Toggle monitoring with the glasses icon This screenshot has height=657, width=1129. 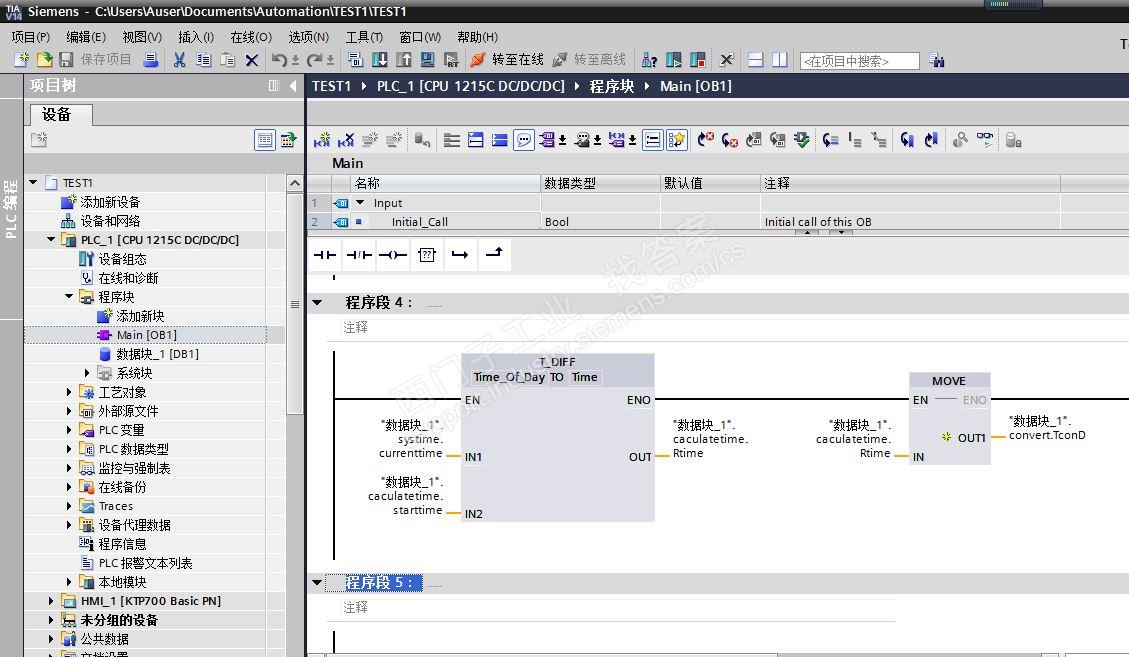point(984,140)
